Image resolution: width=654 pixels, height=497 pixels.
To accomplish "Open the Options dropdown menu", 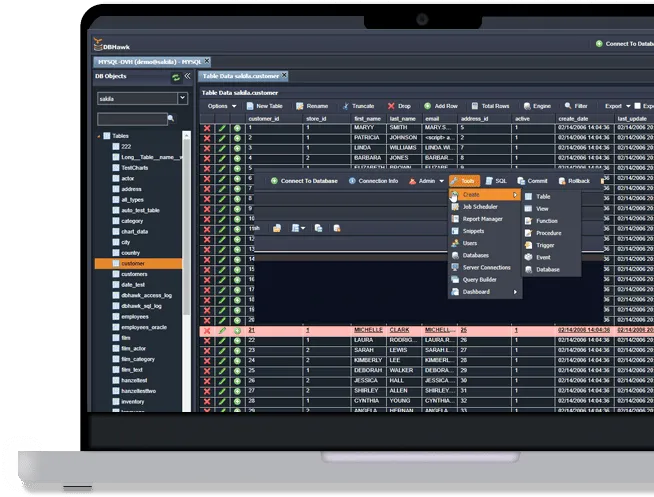I will click(222, 105).
